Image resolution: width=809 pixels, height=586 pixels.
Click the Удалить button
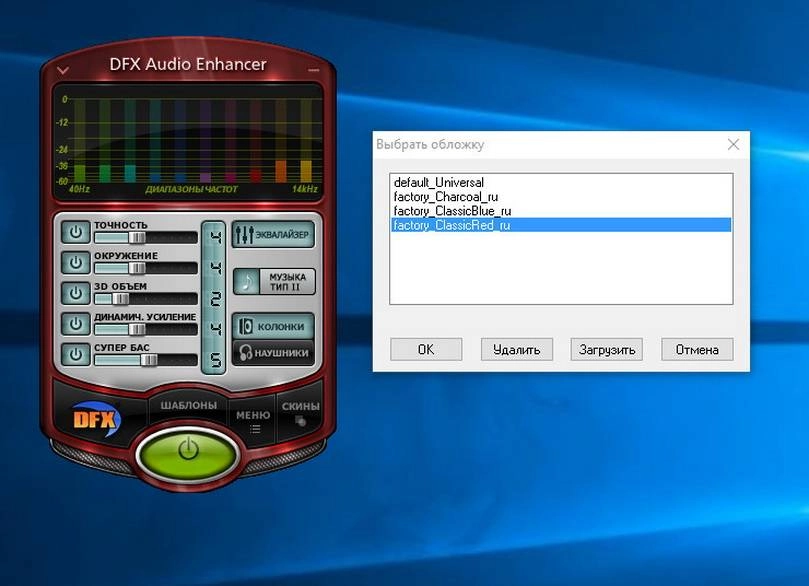(516, 350)
